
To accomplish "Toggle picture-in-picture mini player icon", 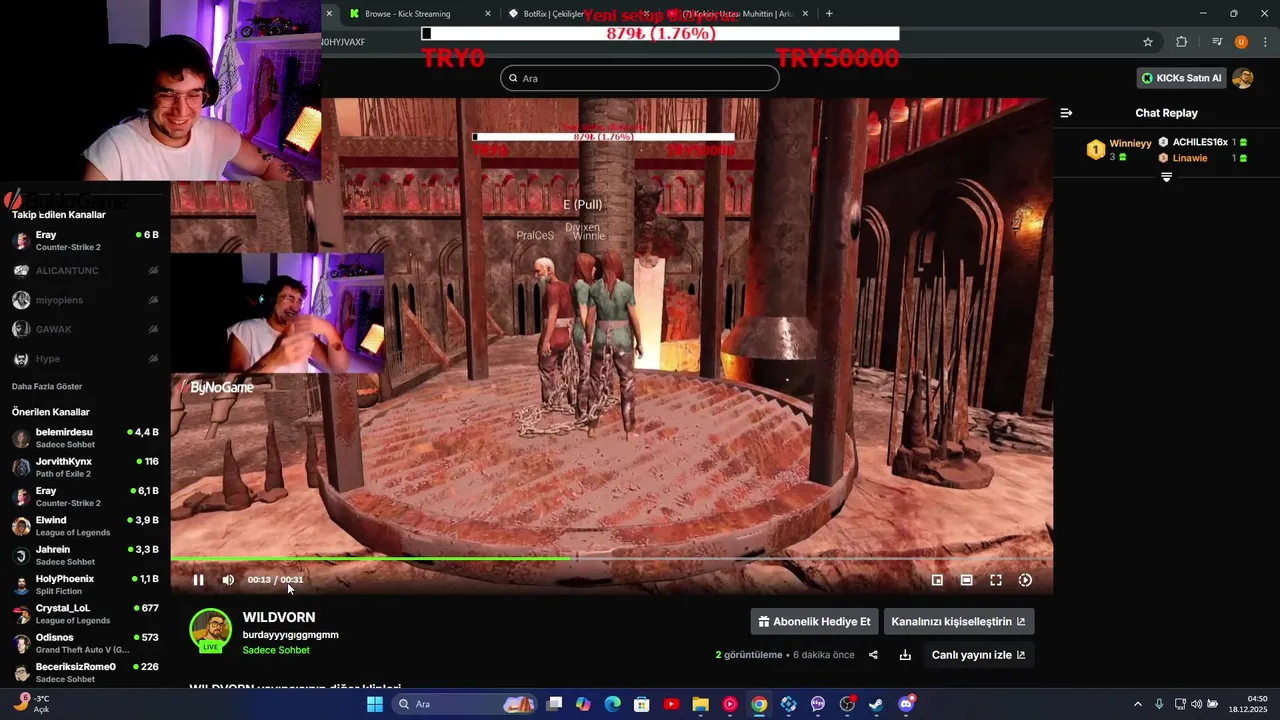I will [x=937, y=580].
